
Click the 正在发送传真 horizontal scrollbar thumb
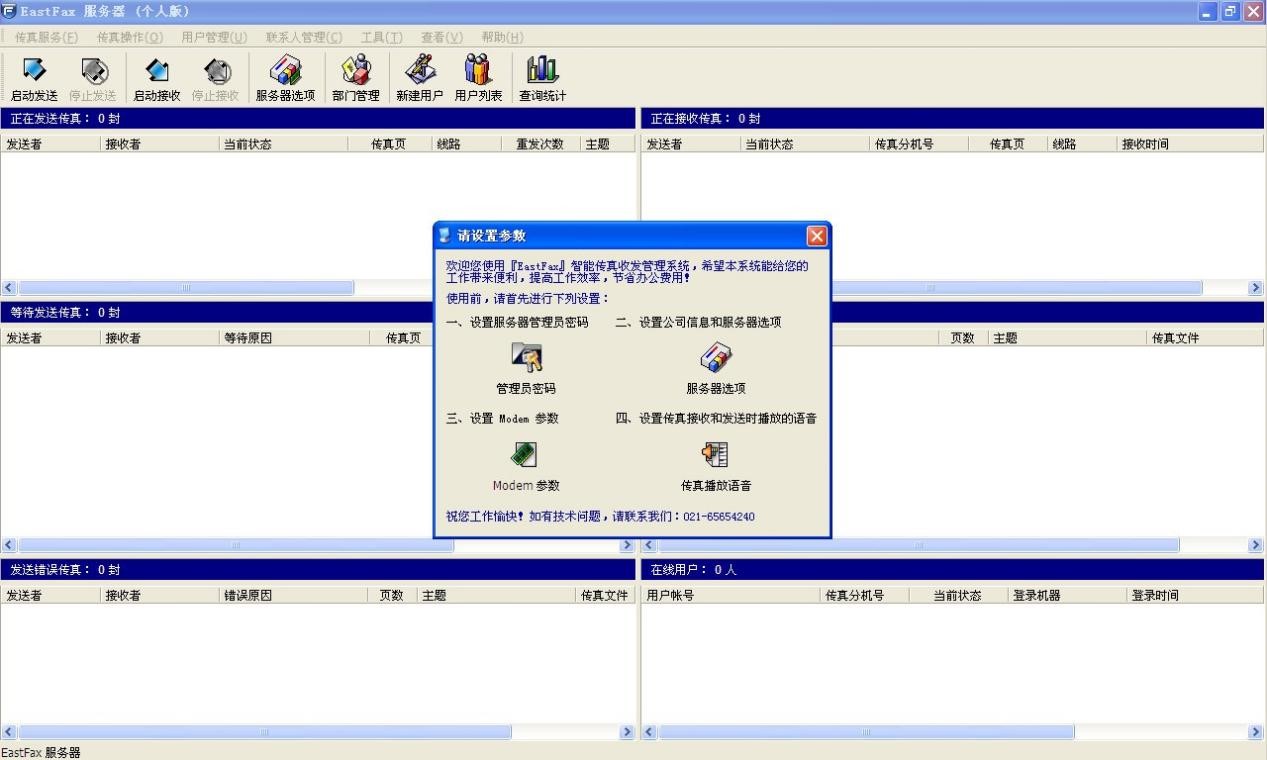(x=185, y=288)
